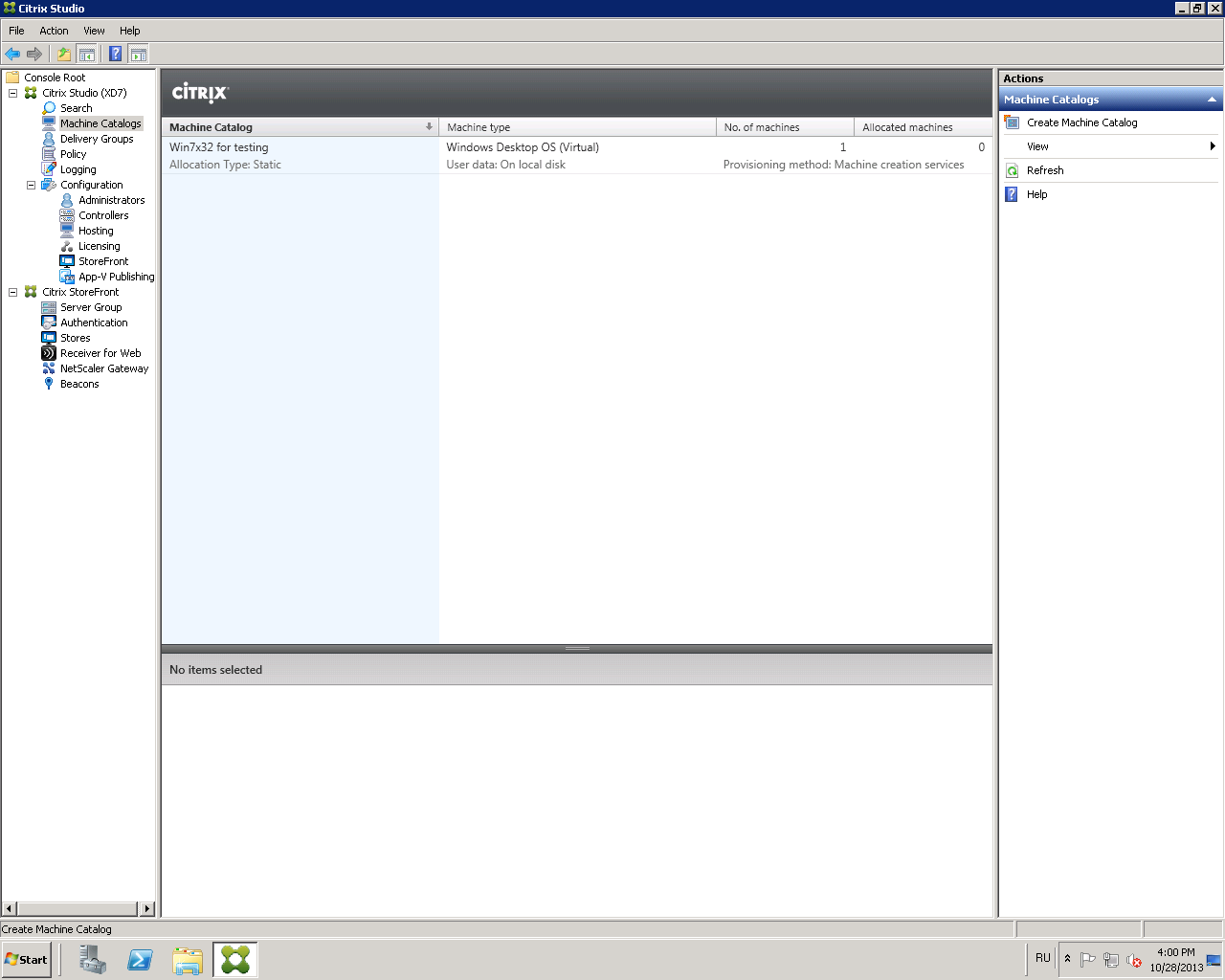The image size is (1225, 980).
Task: Click the No. of machines column header
Action: (x=785, y=127)
